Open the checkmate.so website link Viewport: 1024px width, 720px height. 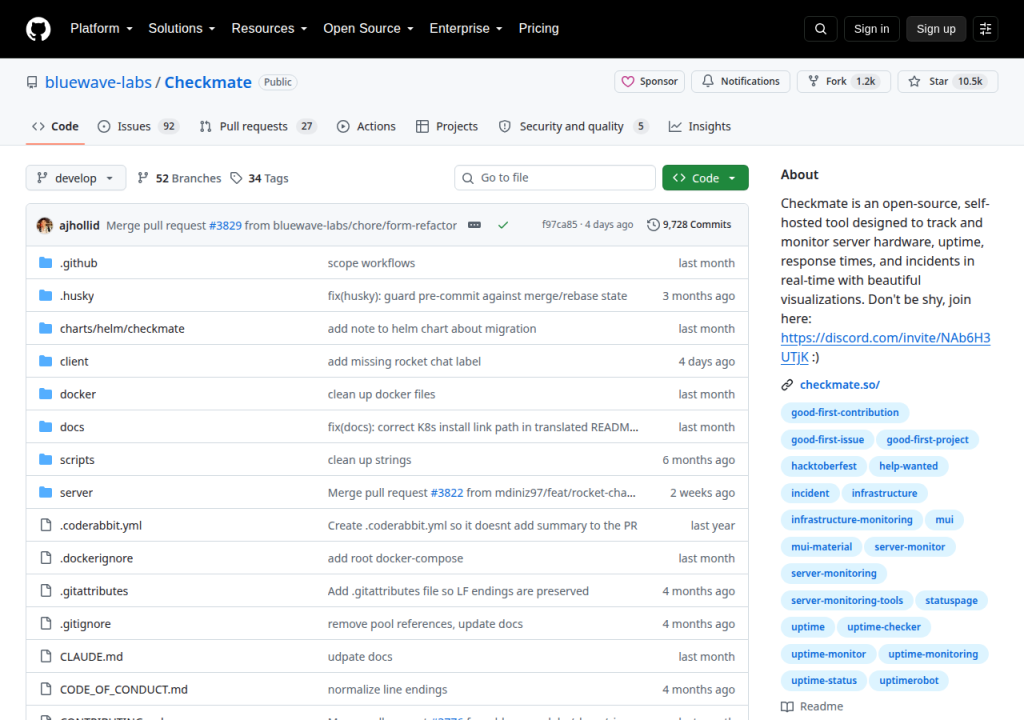click(x=840, y=385)
